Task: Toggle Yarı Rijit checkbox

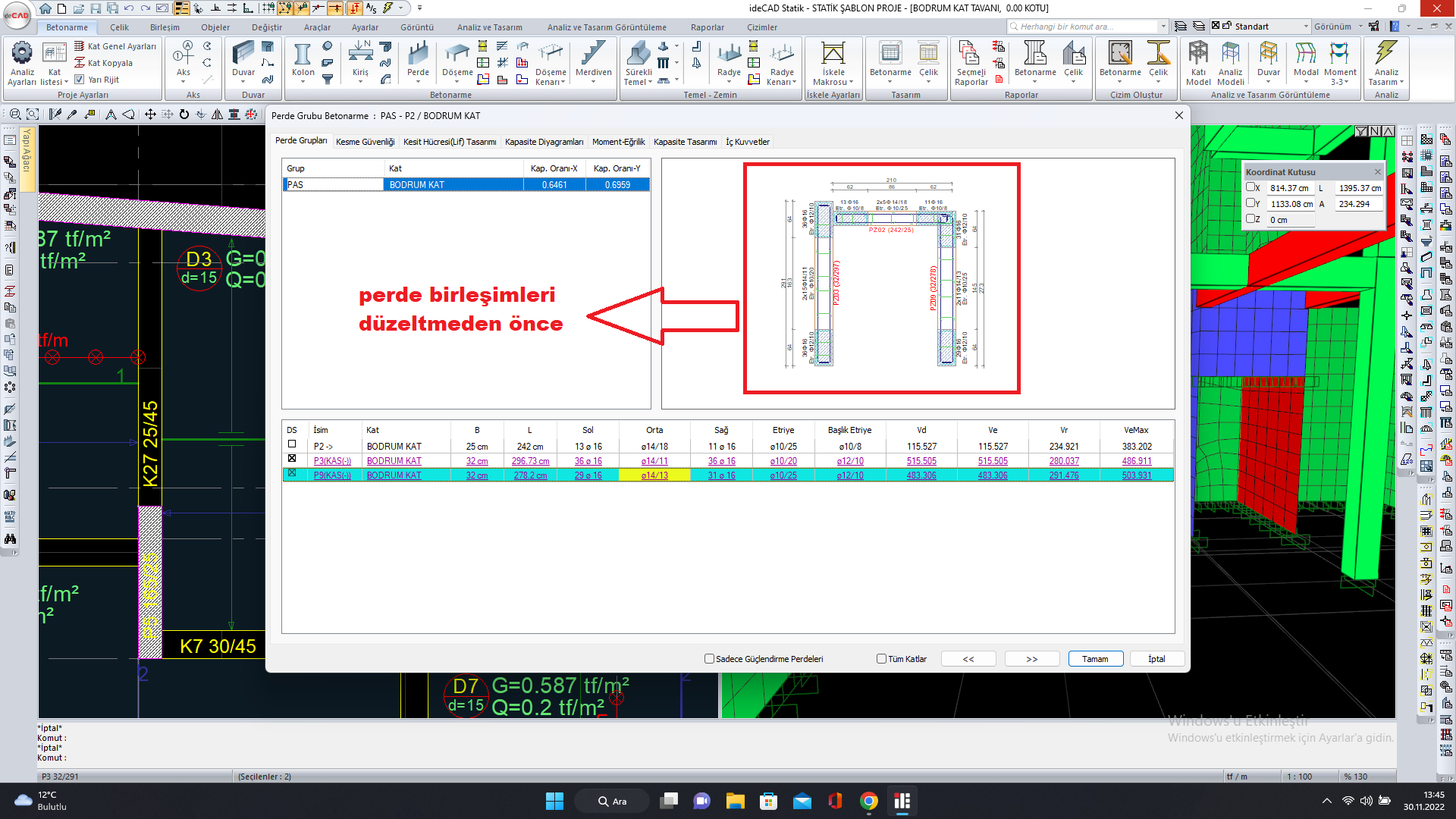Action: [x=79, y=79]
